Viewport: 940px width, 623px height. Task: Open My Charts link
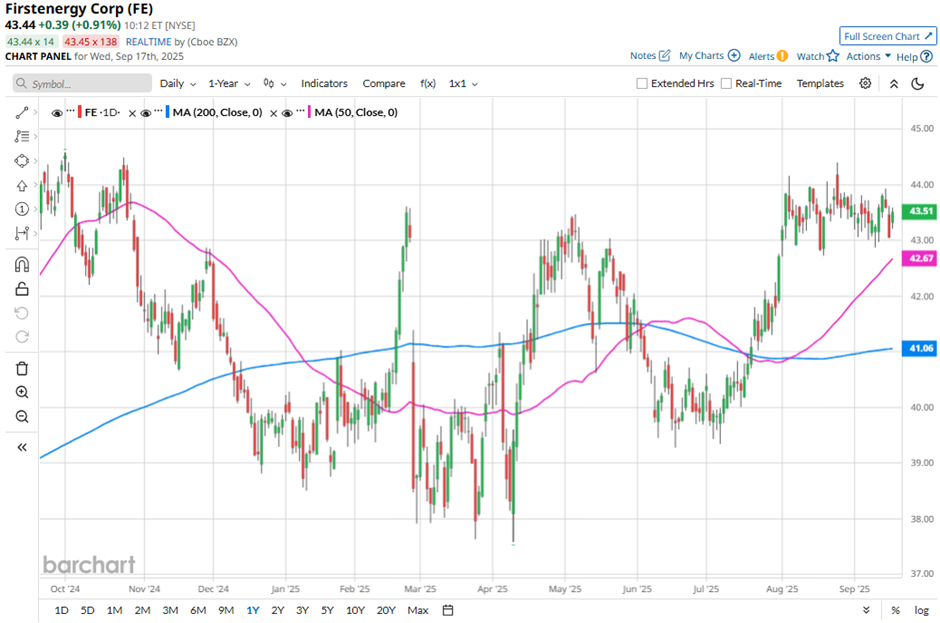pyautogui.click(x=709, y=56)
